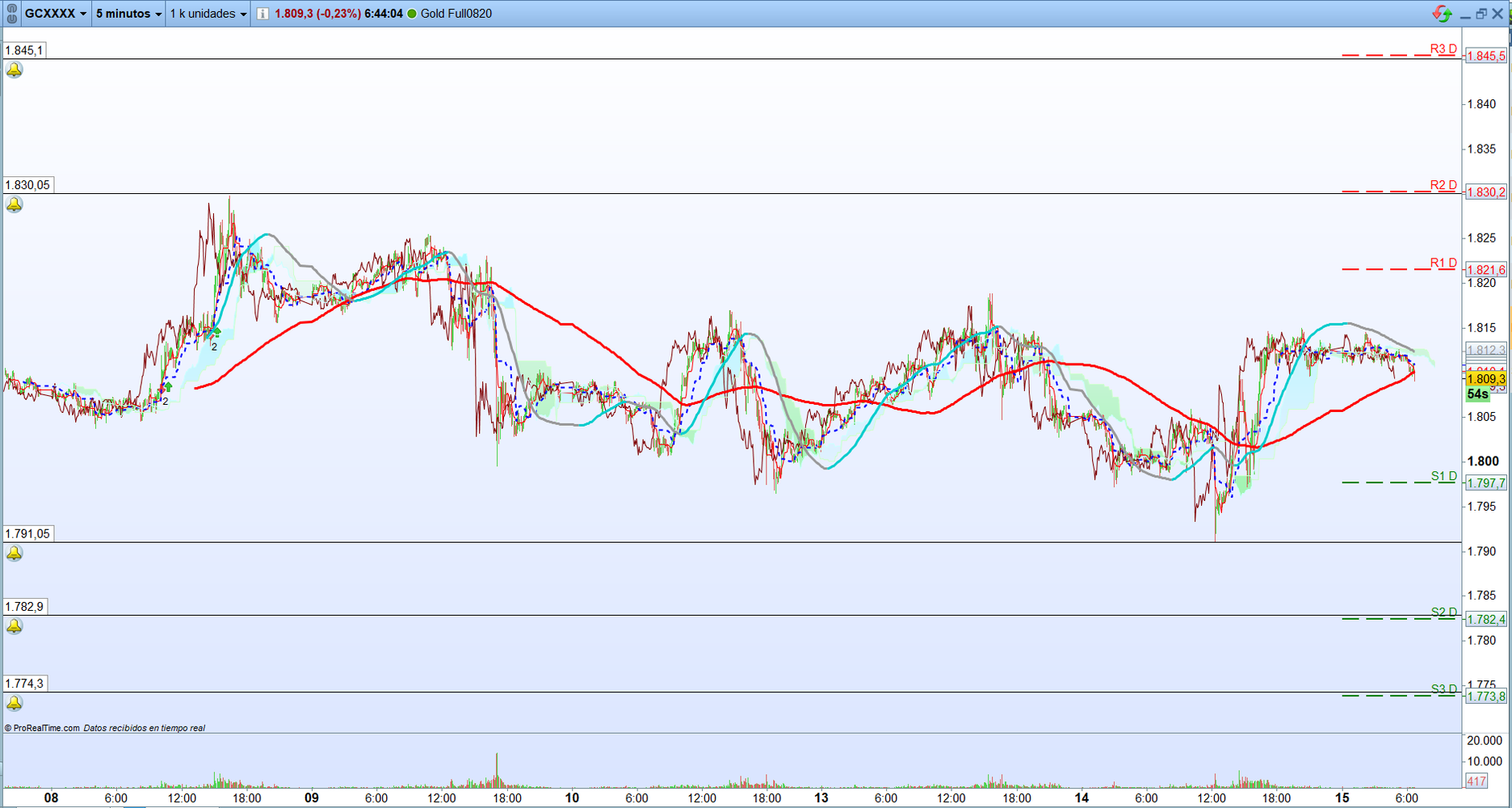The width and height of the screenshot is (1512, 808).
Task: Click the R1 D pivot label
Action: click(x=1443, y=263)
